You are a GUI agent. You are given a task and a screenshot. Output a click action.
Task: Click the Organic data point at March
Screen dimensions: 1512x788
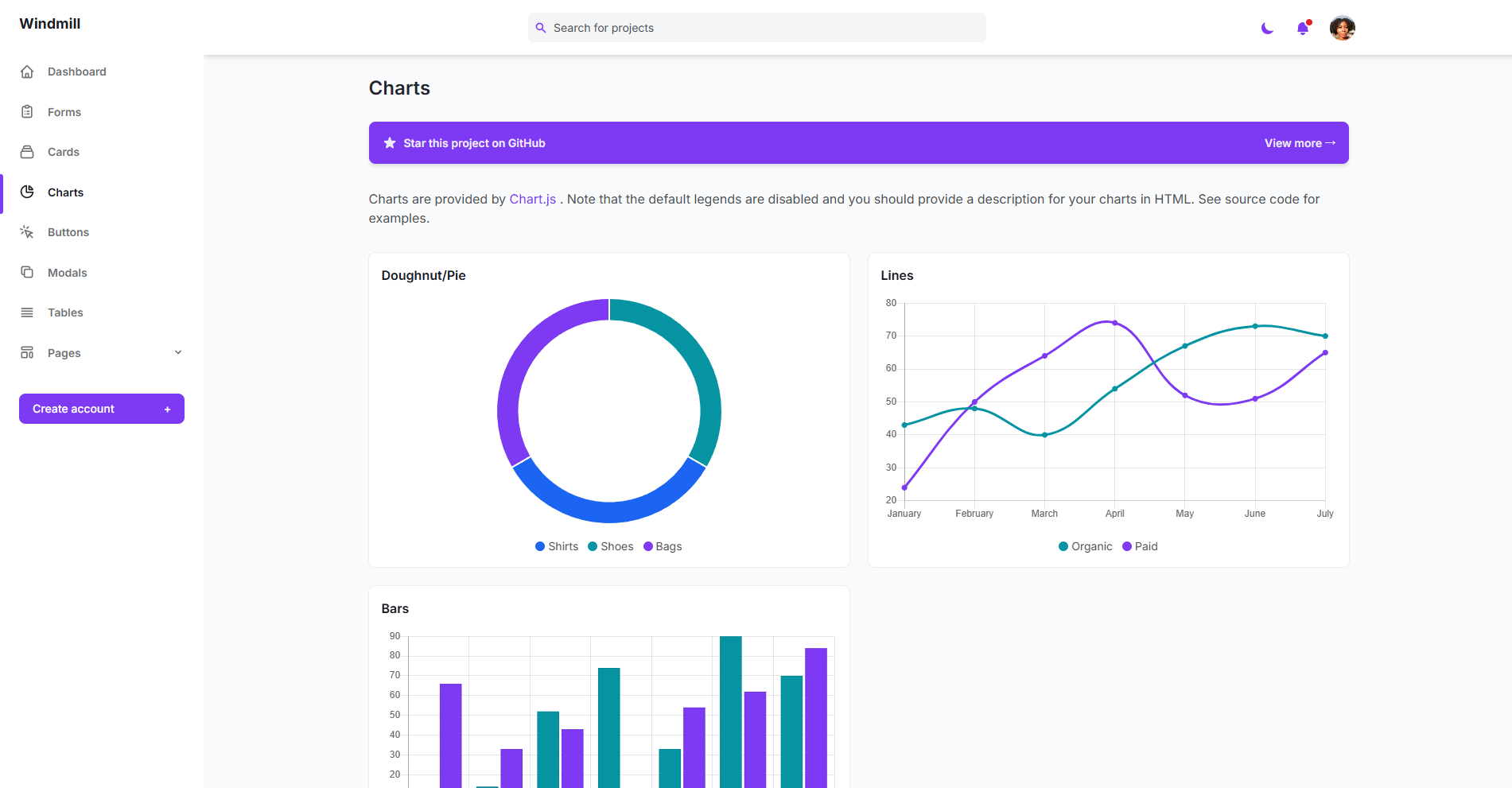(1044, 435)
